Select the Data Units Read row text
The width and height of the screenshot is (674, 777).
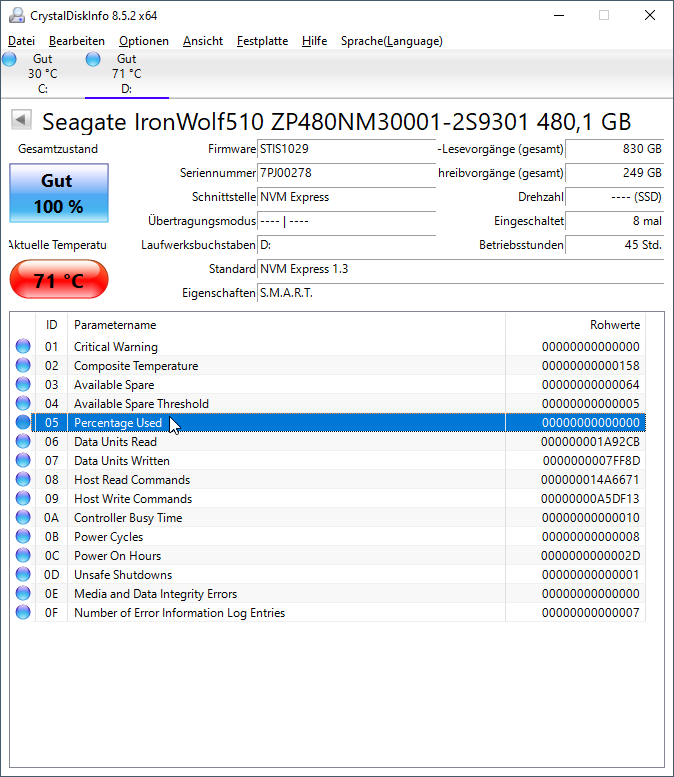tap(115, 442)
